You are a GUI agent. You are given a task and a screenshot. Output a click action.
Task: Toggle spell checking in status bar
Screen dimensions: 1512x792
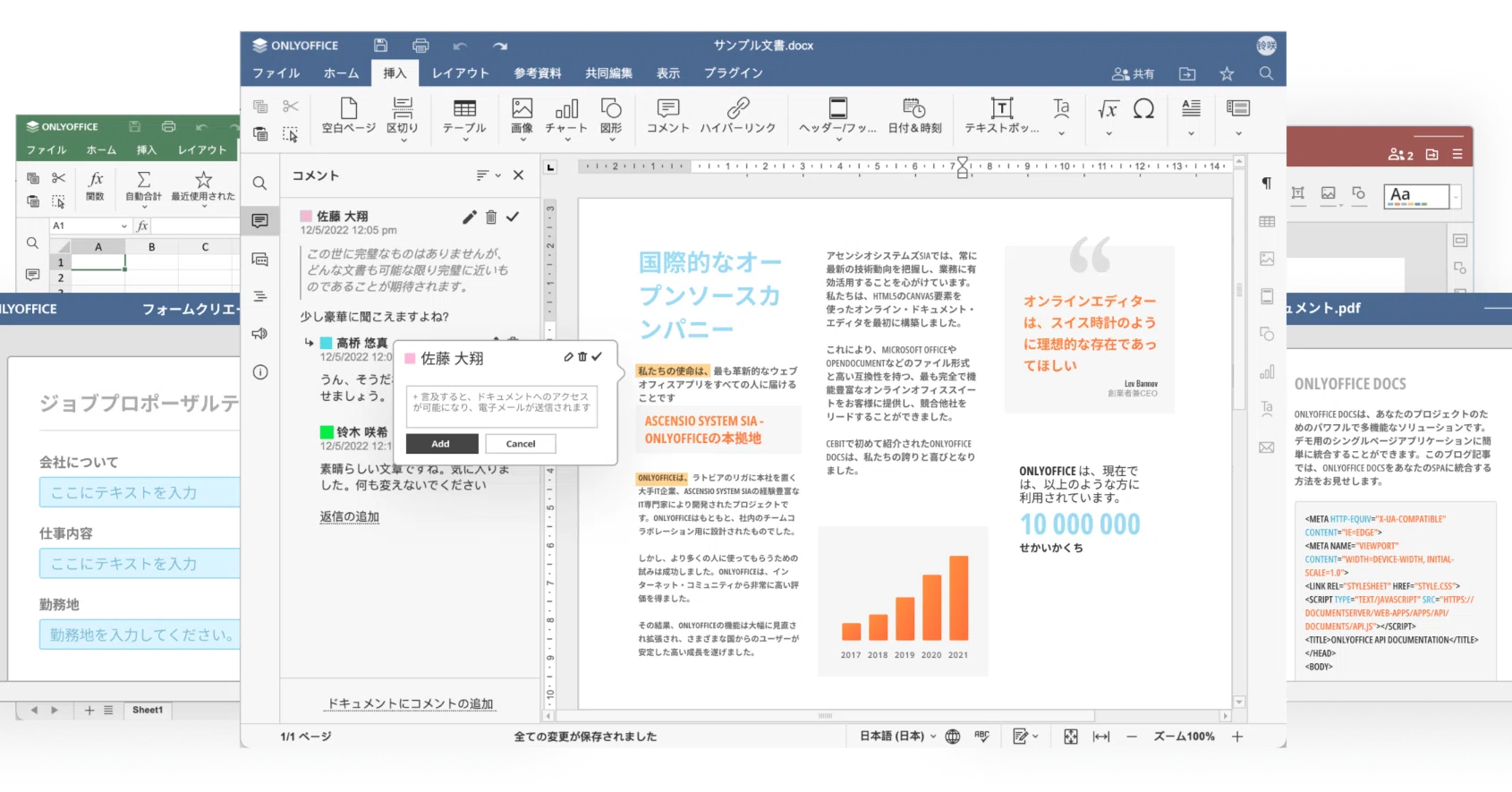pos(981,737)
